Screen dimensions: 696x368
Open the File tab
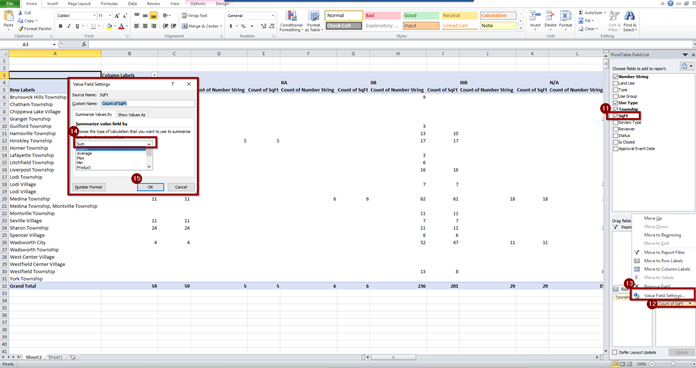point(10,3)
